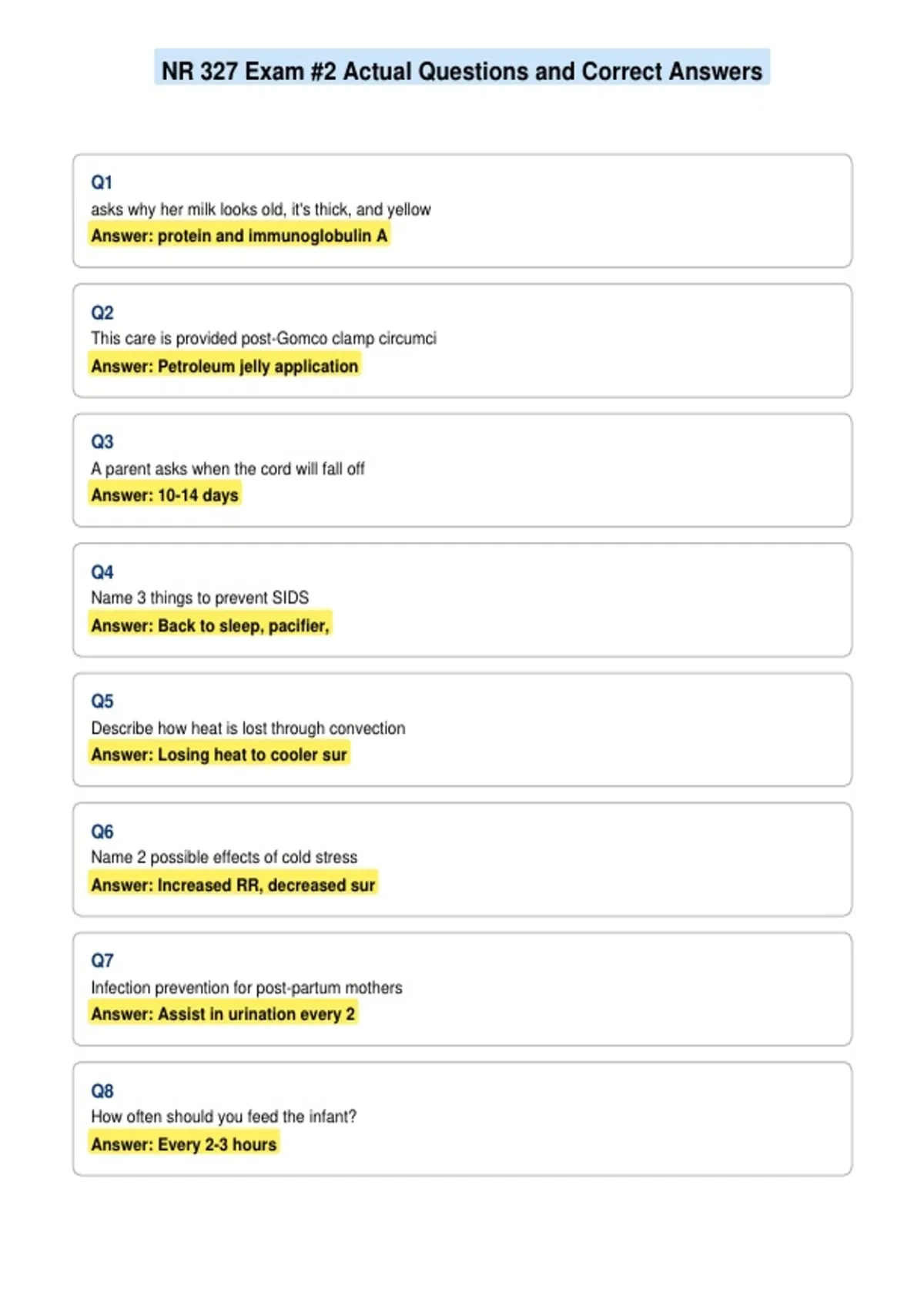Click the Gomco clamp question text
Screen dimensions: 924x1309
point(263,339)
